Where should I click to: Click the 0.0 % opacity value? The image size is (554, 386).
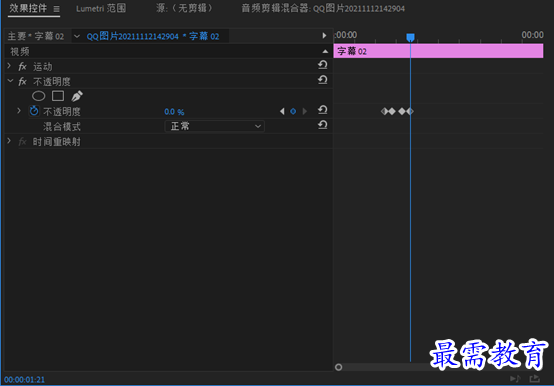[x=174, y=112]
